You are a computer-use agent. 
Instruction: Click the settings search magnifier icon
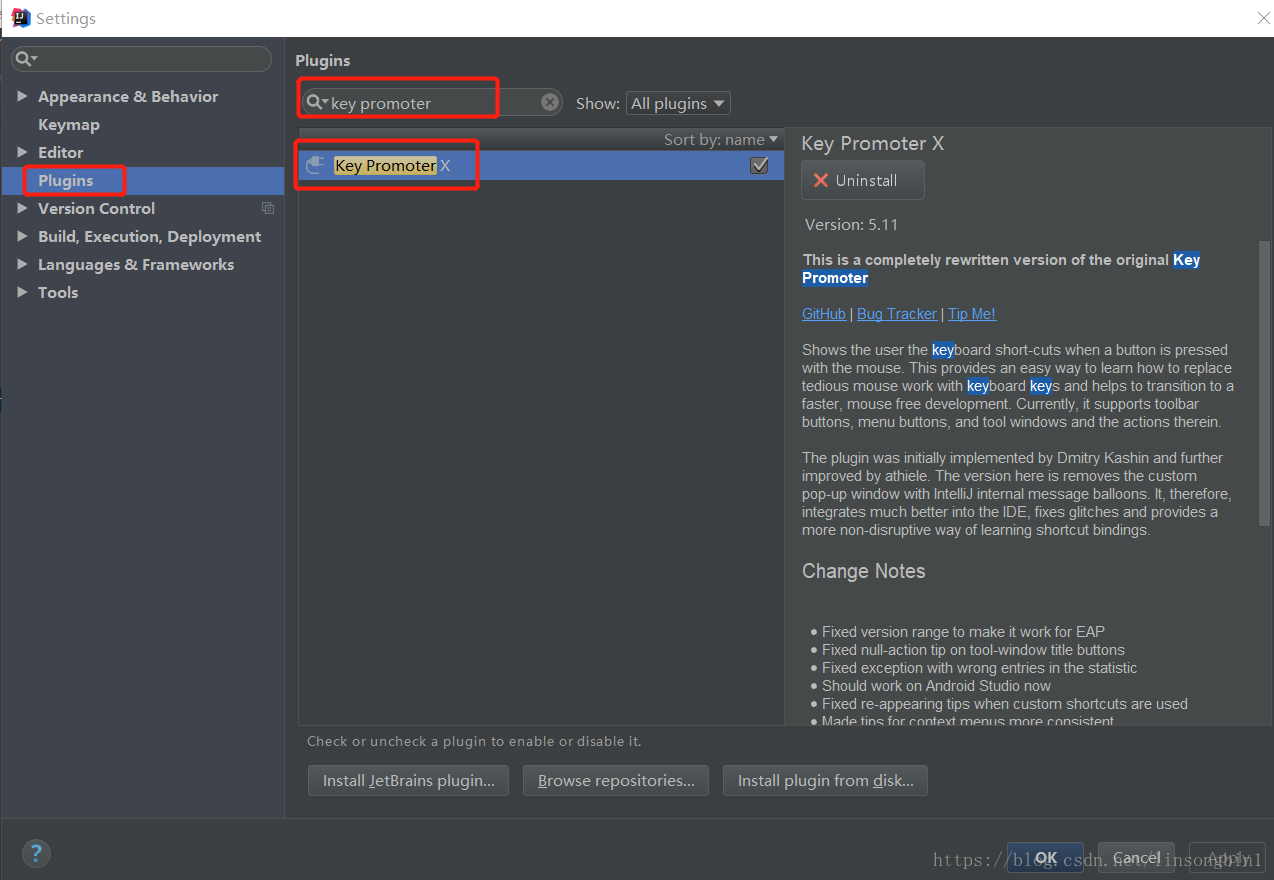coord(24,59)
